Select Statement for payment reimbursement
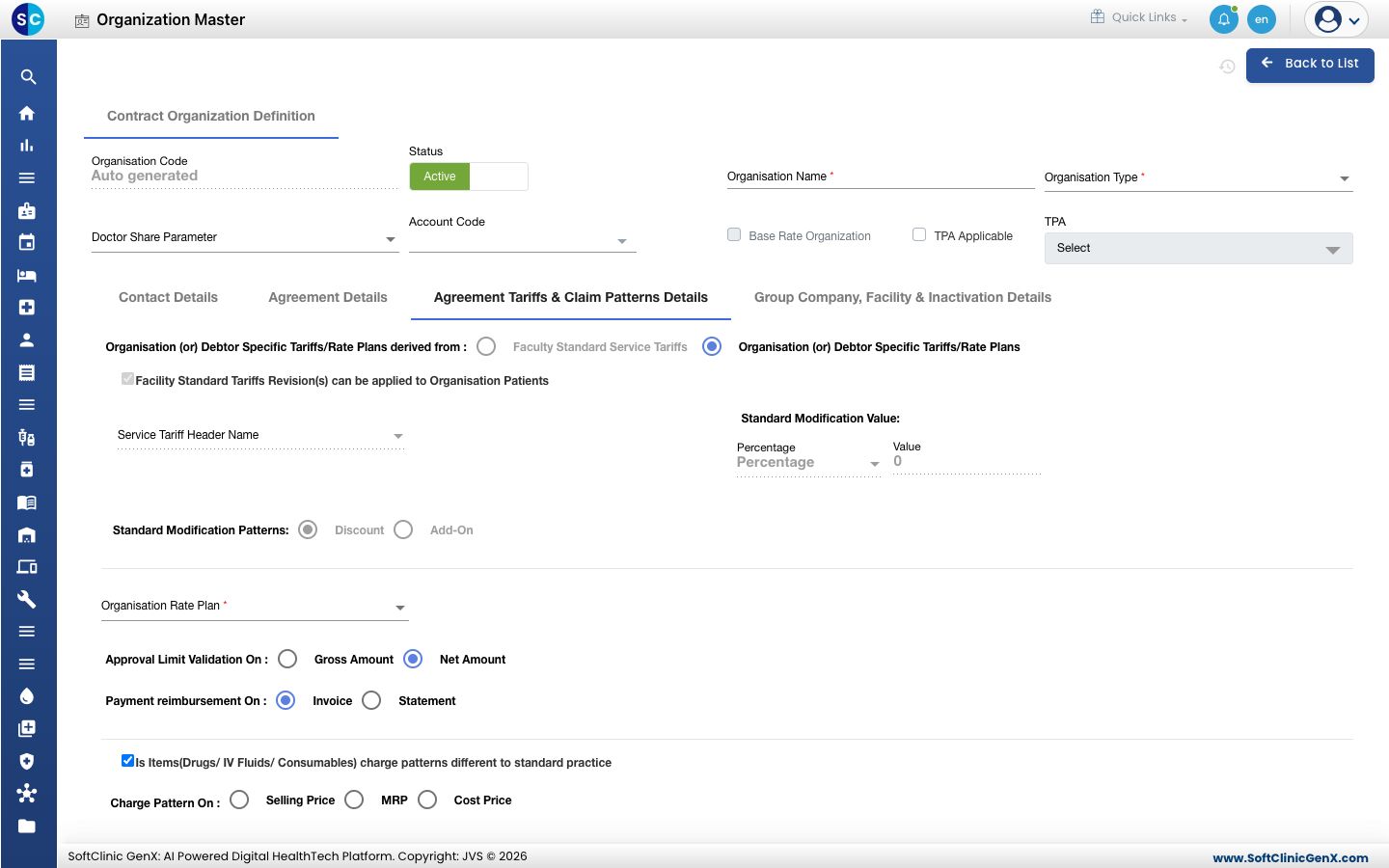 [371, 700]
